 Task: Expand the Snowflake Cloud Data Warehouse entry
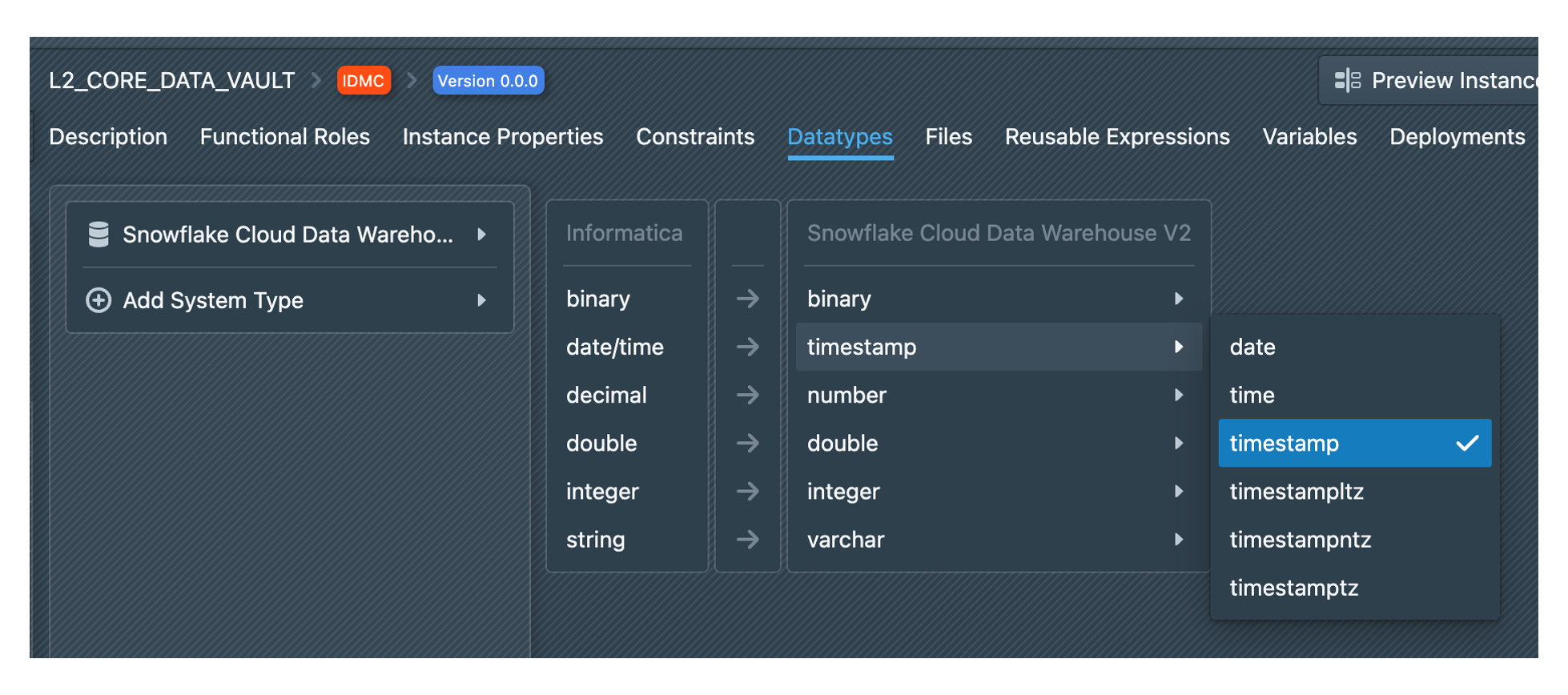point(481,235)
